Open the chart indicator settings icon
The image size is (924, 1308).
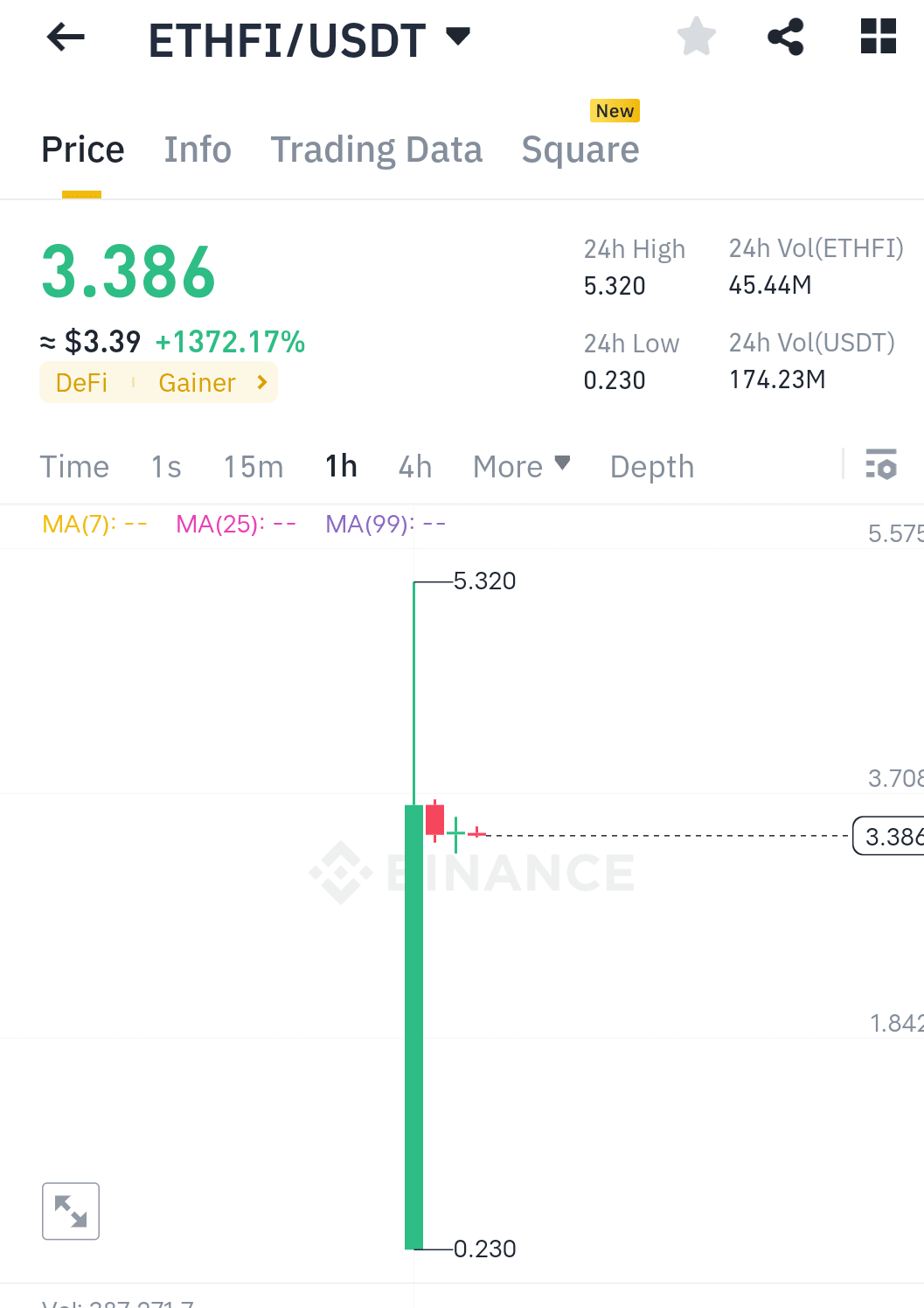(x=882, y=466)
